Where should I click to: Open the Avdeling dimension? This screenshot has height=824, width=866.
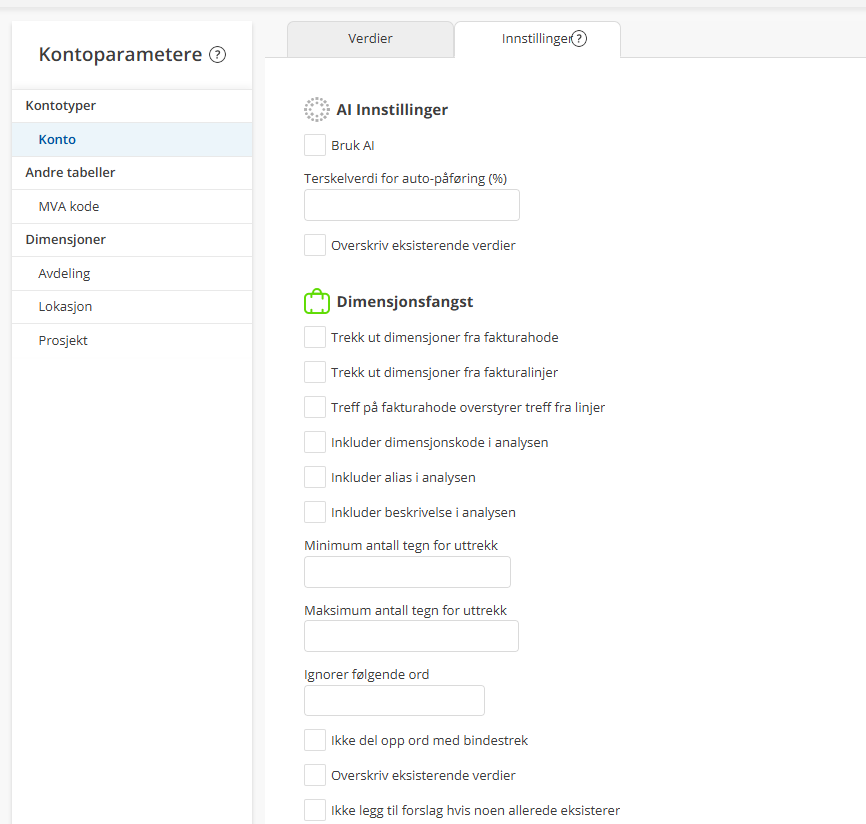(64, 274)
